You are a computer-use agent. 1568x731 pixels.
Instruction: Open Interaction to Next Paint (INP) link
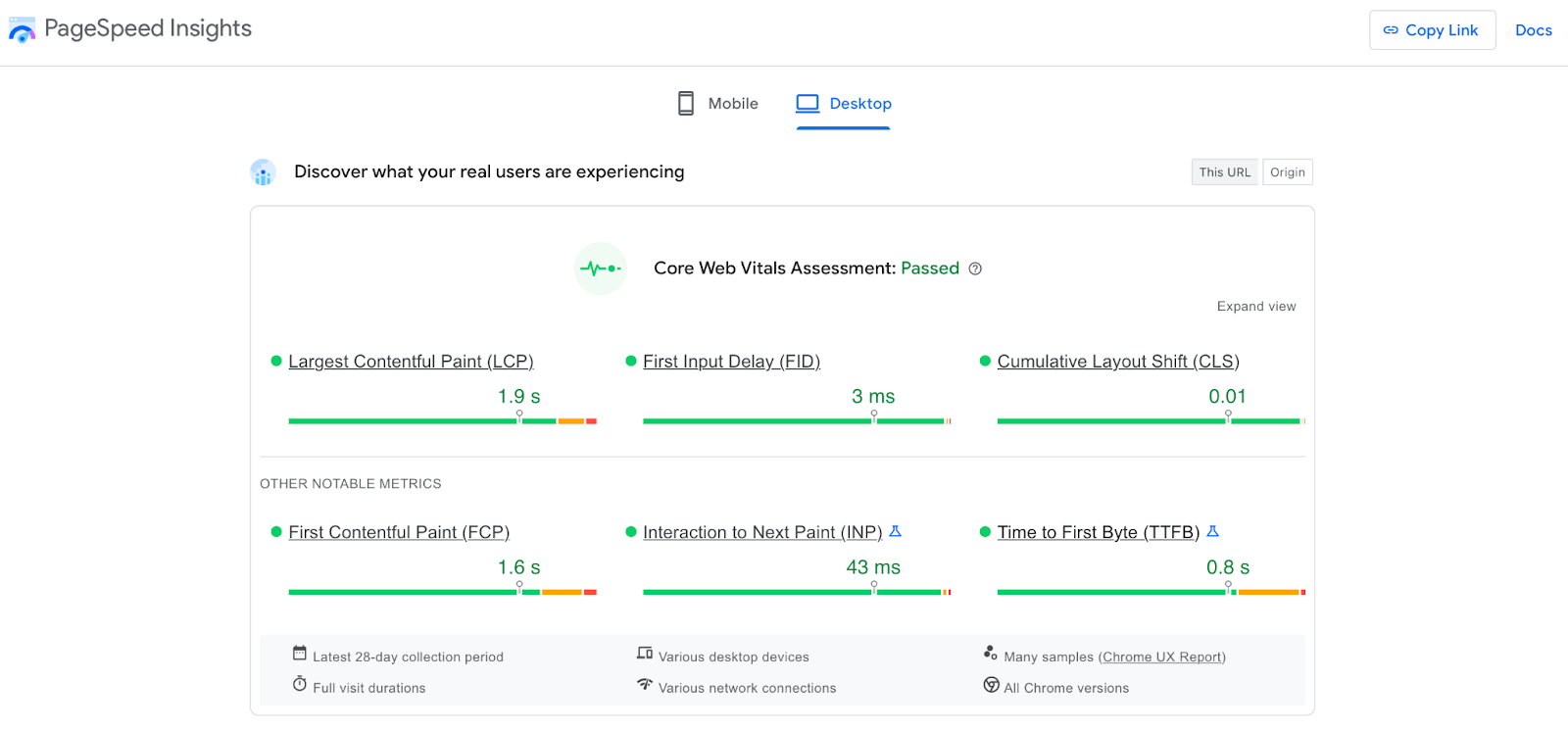(762, 532)
